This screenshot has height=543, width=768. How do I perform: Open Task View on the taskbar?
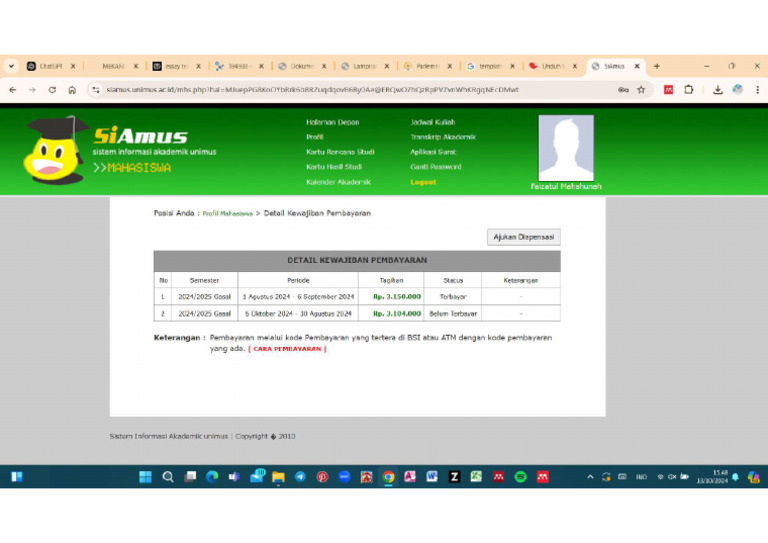pos(190,477)
